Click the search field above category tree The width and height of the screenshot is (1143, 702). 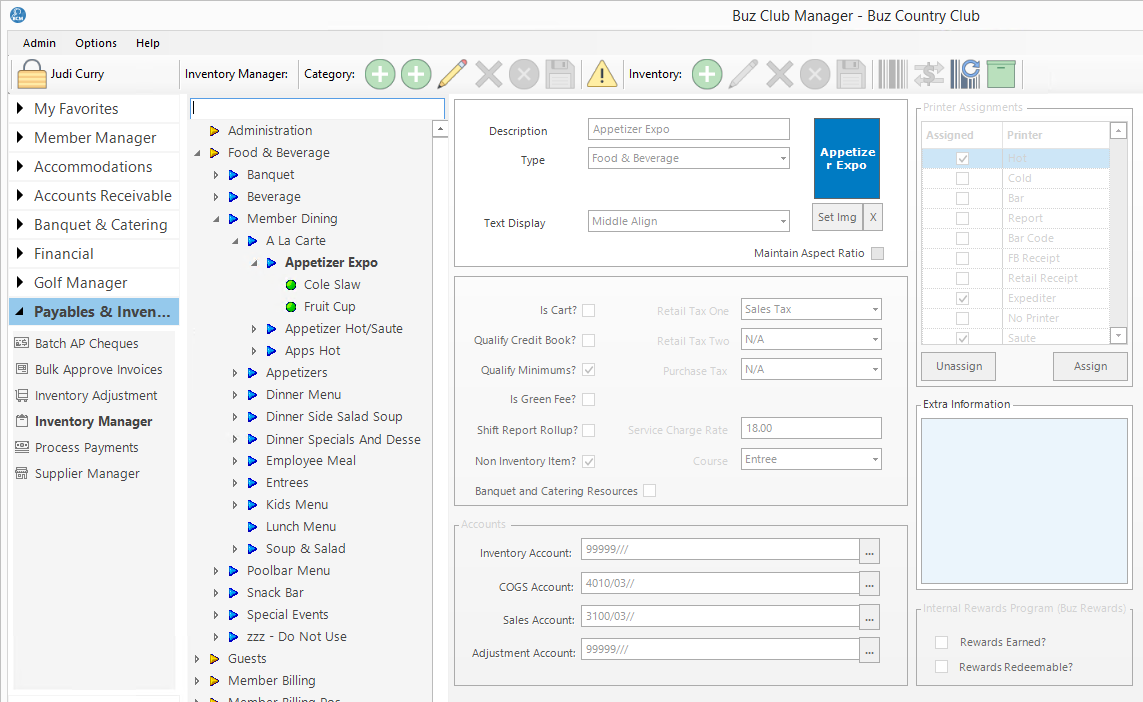click(x=317, y=108)
